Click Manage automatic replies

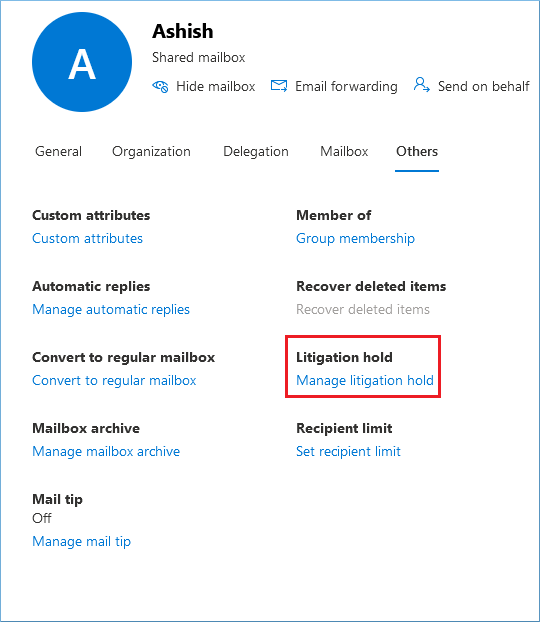point(111,309)
